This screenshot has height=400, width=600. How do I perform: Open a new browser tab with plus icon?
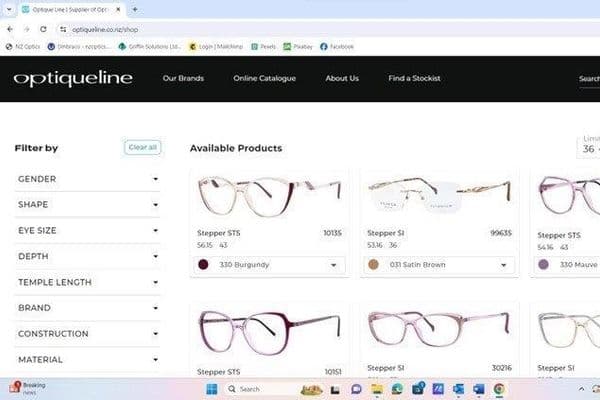click(135, 10)
